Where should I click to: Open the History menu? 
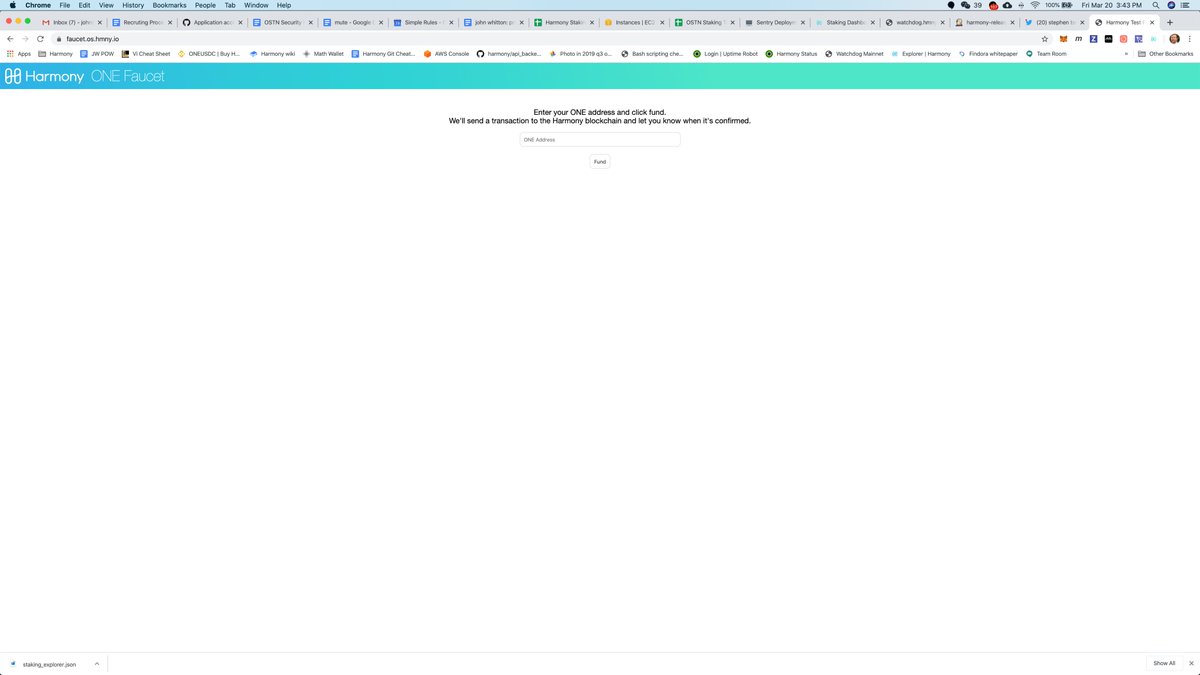[x=133, y=5]
